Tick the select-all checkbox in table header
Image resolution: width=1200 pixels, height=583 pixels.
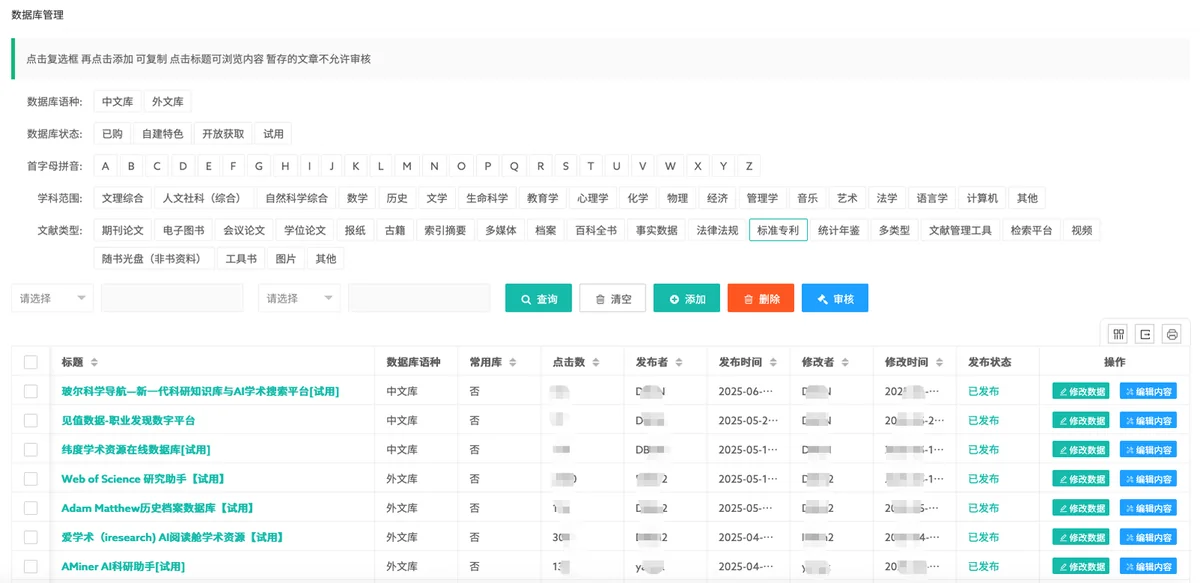[31, 362]
